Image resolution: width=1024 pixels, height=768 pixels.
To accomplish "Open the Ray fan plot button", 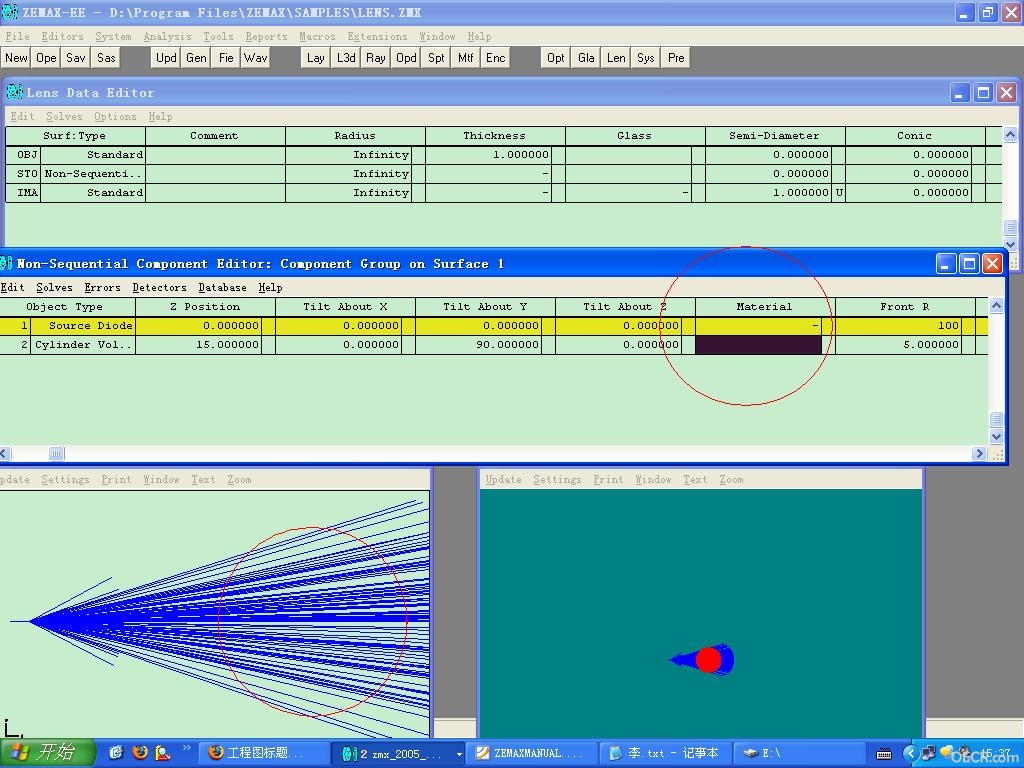I will click(376, 58).
